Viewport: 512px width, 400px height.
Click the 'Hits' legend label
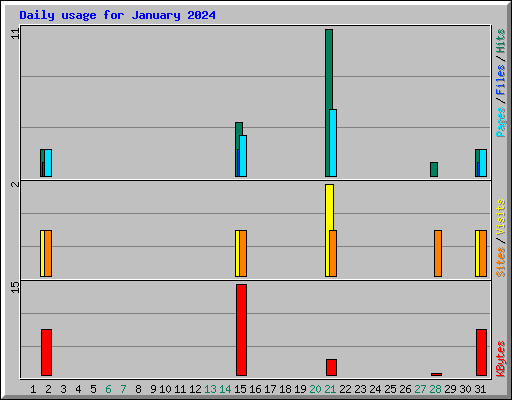[501, 41]
